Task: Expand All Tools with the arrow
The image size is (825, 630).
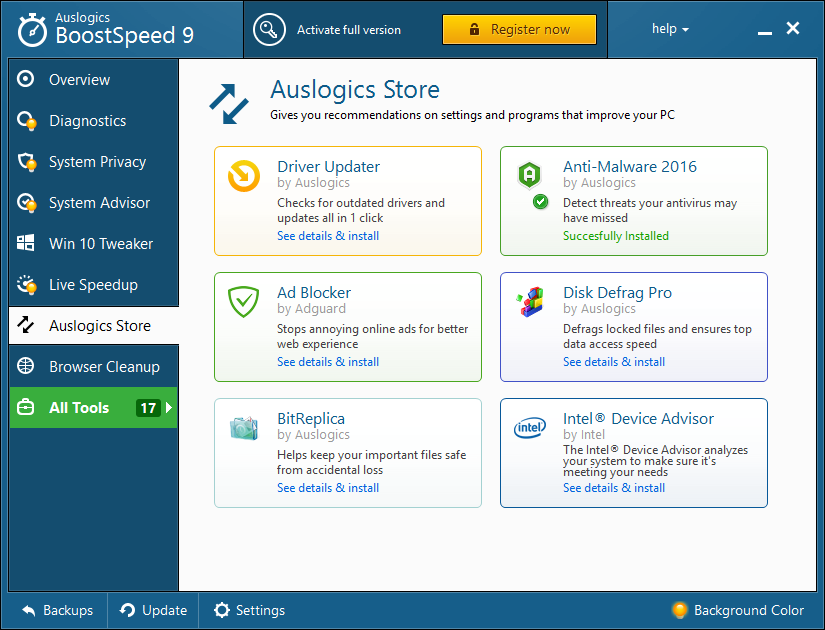Action: click(169, 407)
